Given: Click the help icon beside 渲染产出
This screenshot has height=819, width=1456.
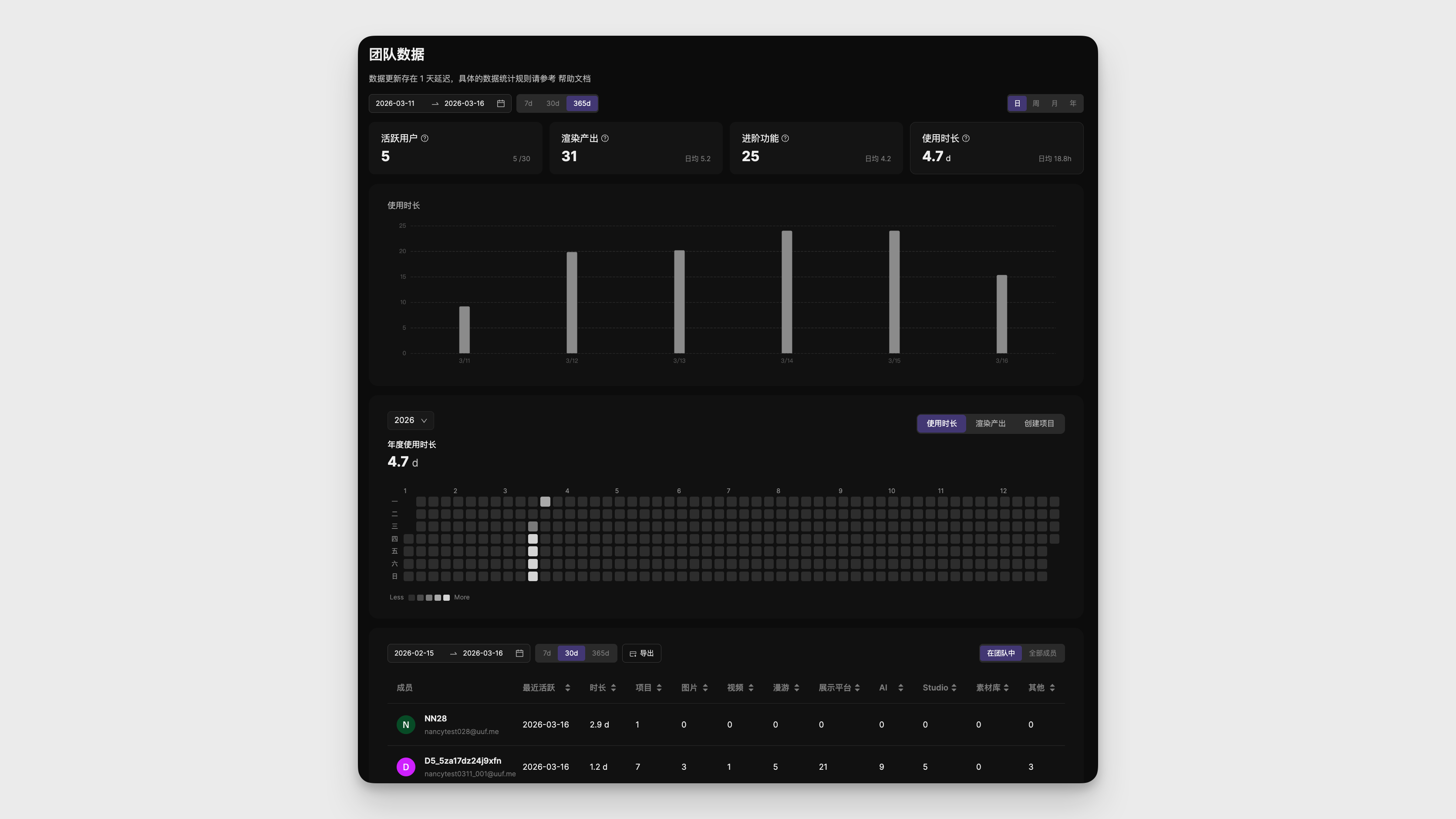Looking at the screenshot, I should [x=605, y=139].
